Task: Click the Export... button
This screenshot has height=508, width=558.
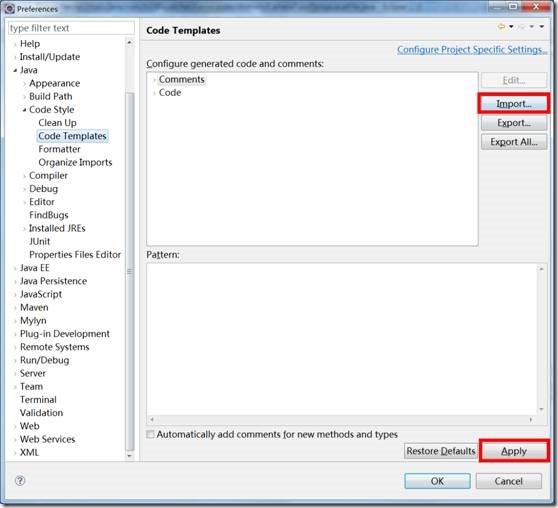Action: 514,123
